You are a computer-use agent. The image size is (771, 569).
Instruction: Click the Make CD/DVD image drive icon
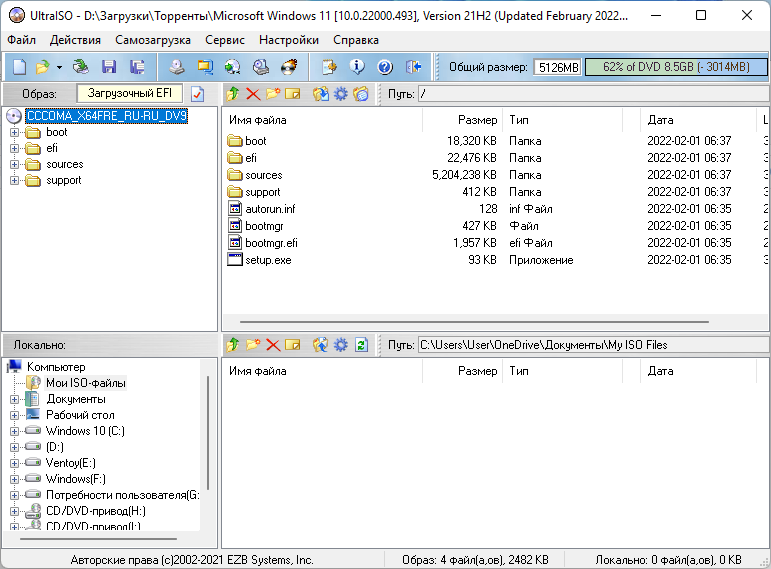177,67
